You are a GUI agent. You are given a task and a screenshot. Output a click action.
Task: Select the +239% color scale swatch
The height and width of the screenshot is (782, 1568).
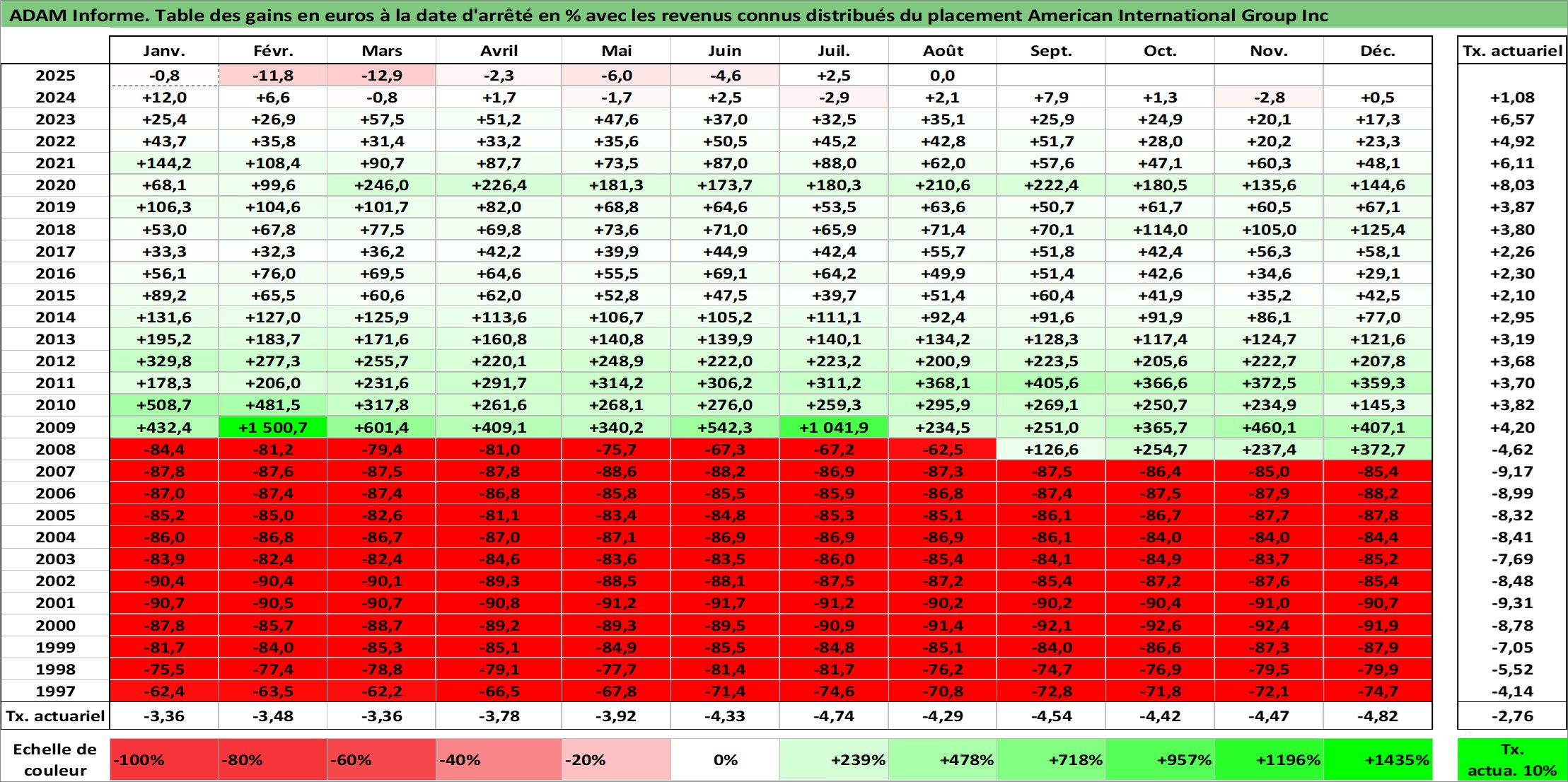pos(834,760)
